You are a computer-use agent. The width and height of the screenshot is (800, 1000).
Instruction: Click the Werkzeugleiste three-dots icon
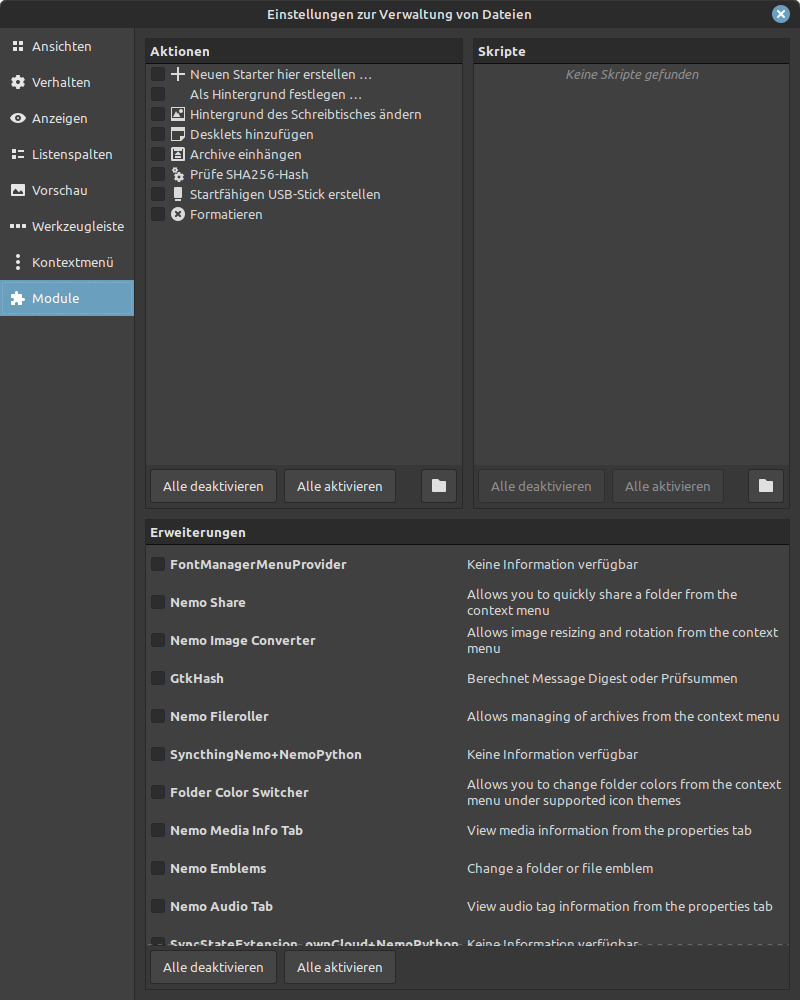pos(18,226)
